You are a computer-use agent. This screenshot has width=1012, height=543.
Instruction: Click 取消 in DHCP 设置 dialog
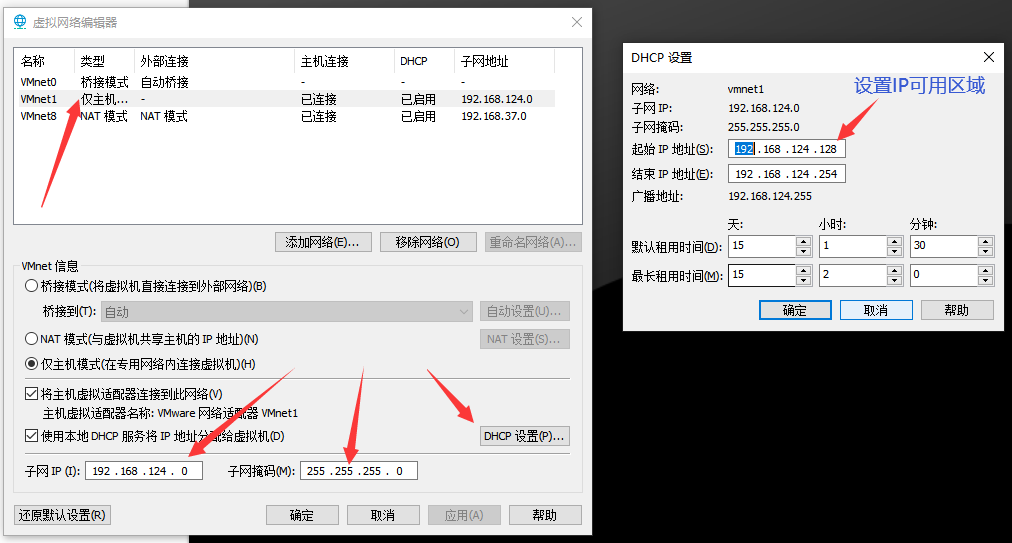876,310
